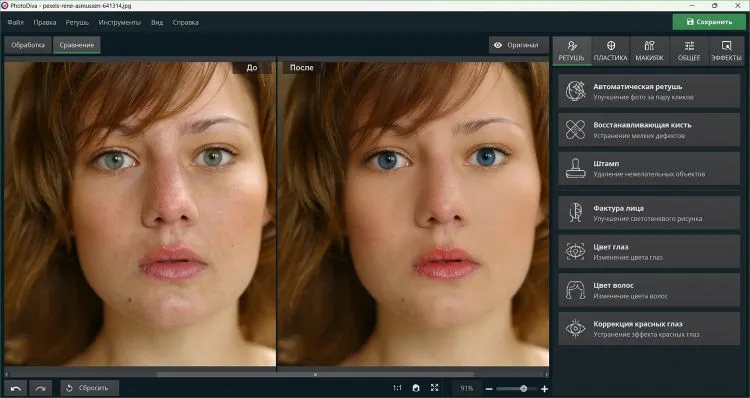
Task: Switch to the МАКИЯЖ tab
Action: 649,51
